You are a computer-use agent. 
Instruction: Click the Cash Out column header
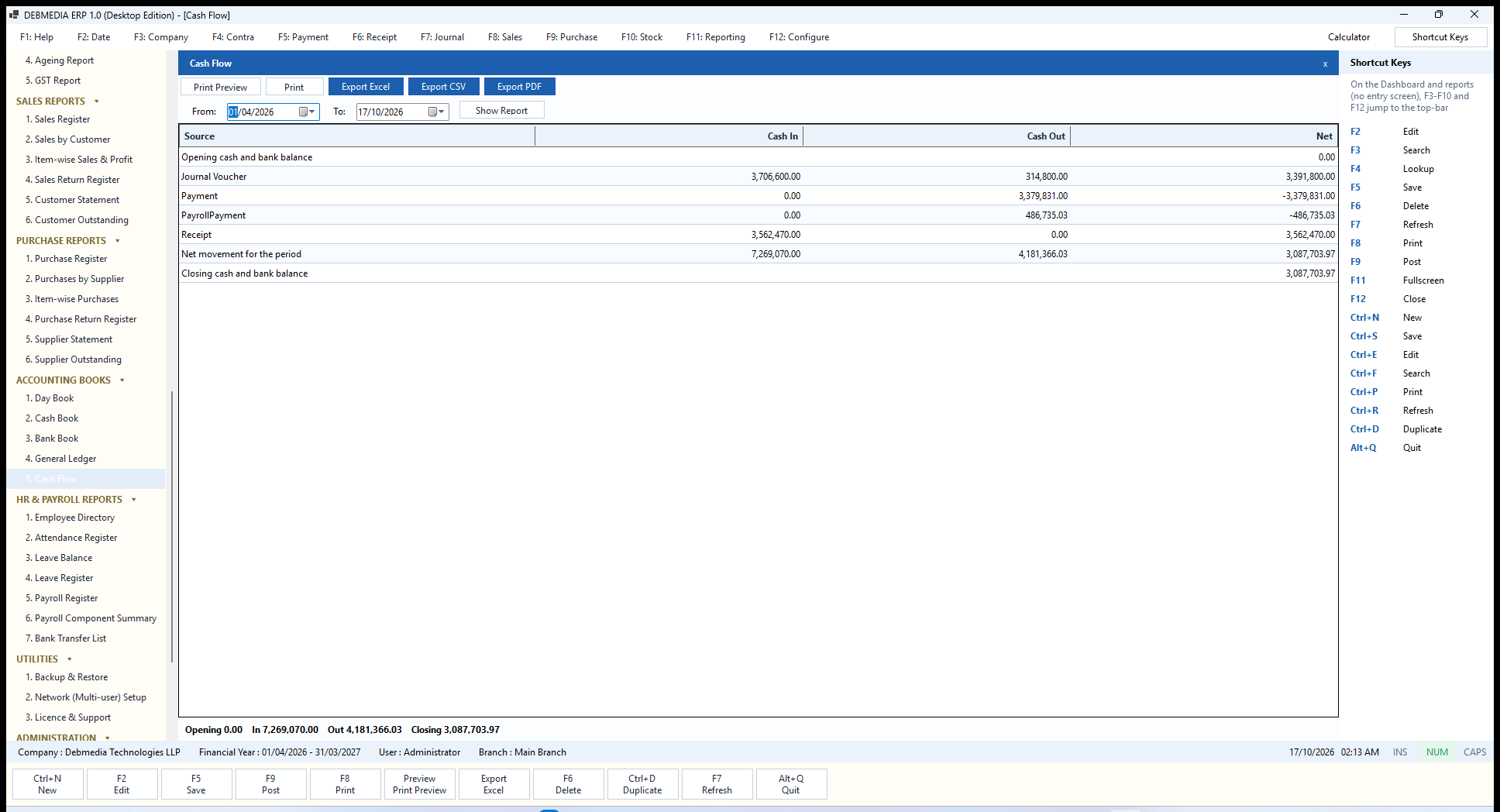point(936,136)
